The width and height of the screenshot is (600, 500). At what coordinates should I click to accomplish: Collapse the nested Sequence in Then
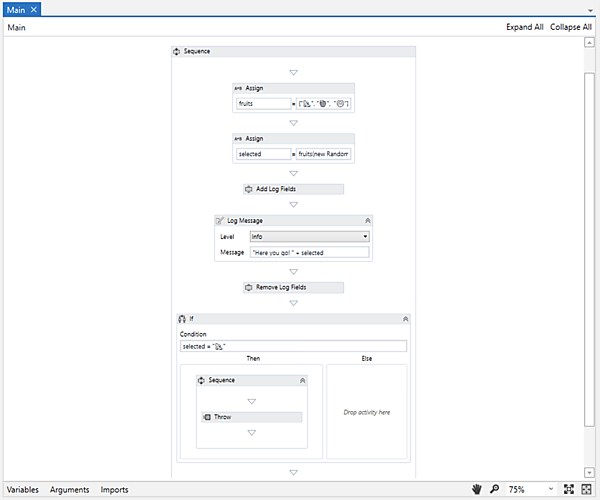pos(302,381)
